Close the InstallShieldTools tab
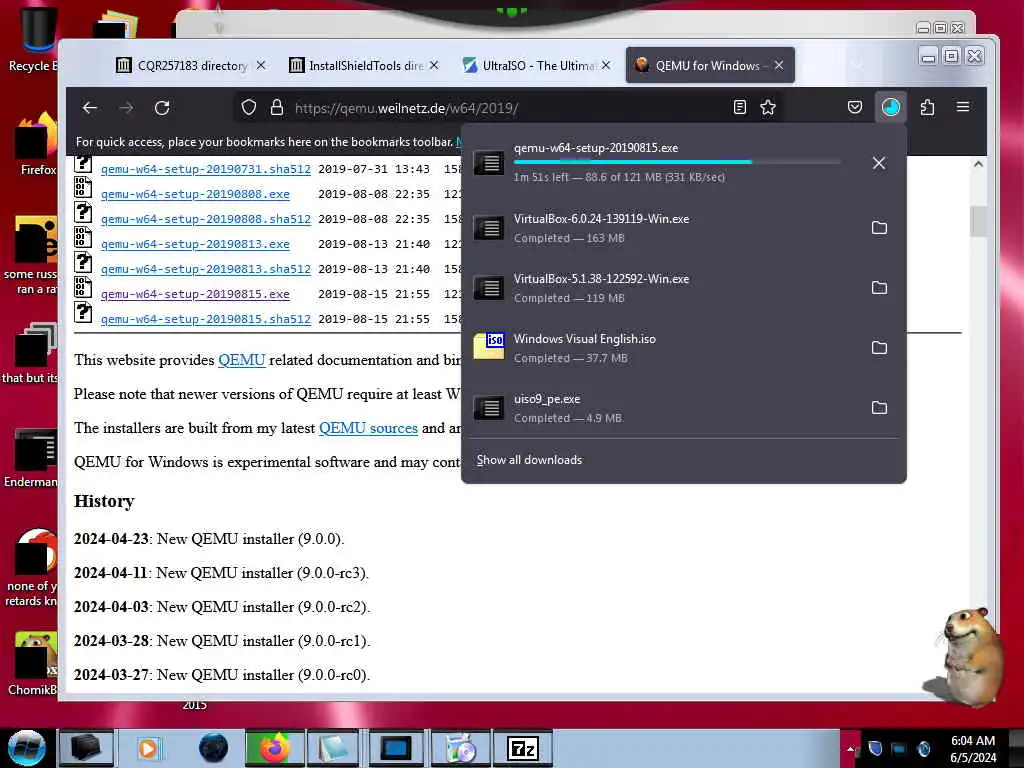 (434, 65)
